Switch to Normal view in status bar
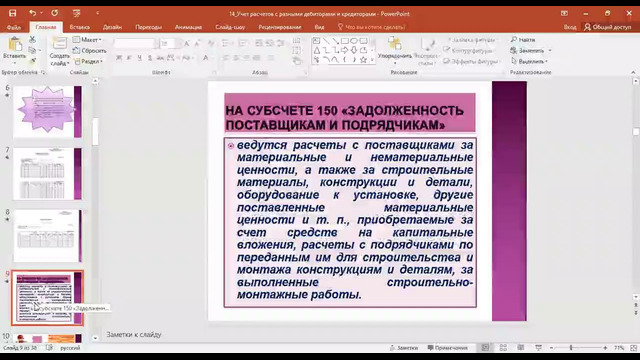The width and height of the screenshot is (640, 360). pyautogui.click(x=485, y=348)
